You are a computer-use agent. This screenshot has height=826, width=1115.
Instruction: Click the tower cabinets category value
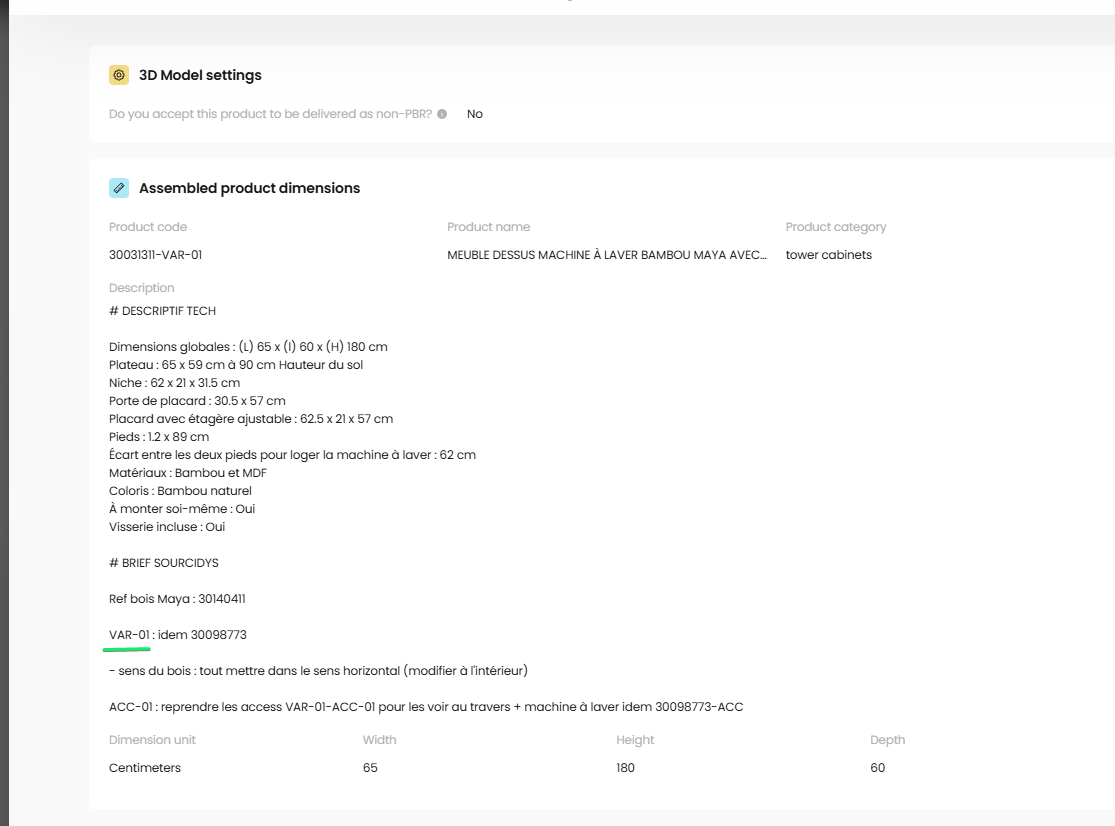[828, 254]
